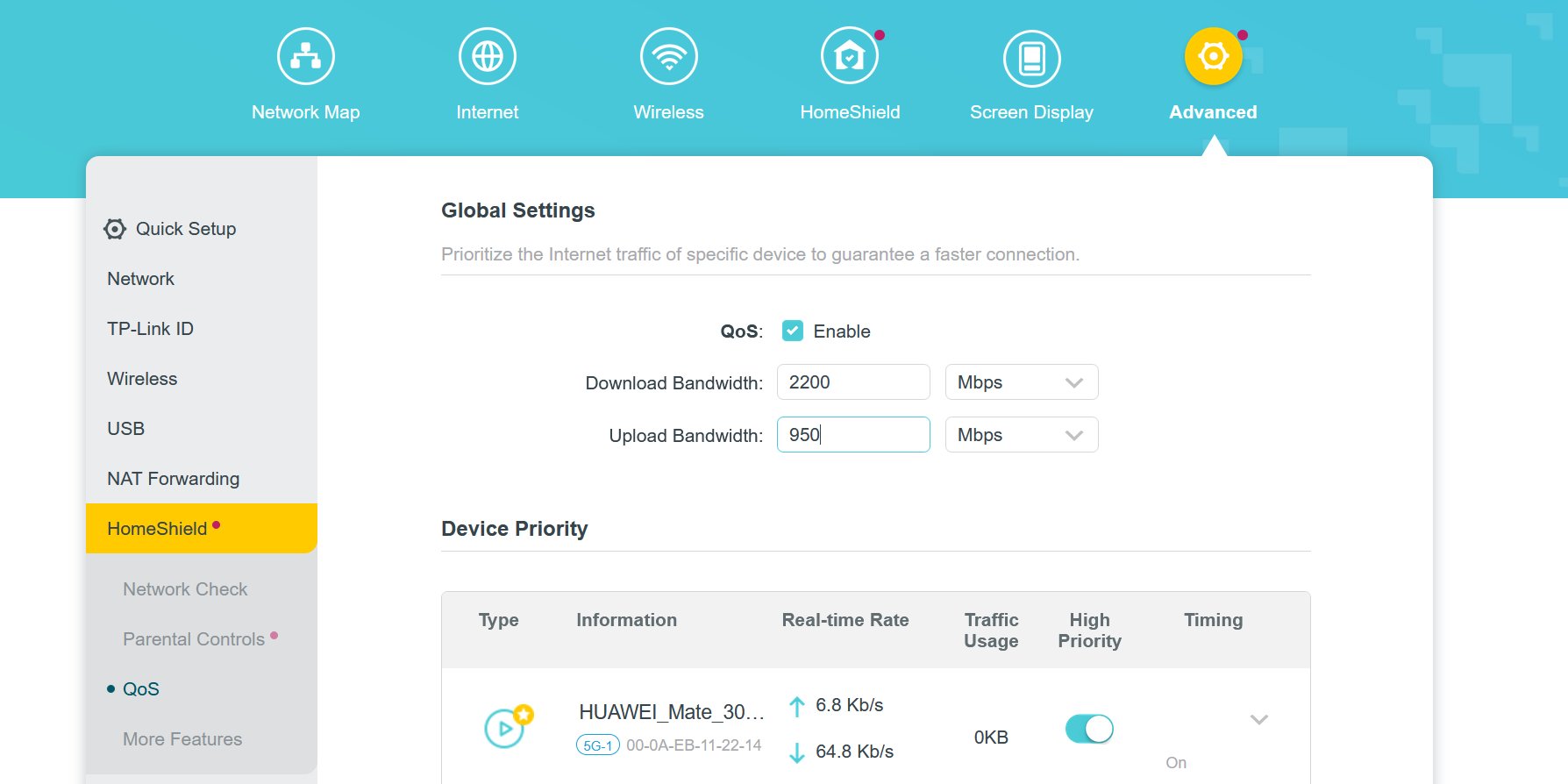This screenshot has width=1568, height=784.
Task: Click the HomeShield house icon
Action: pyautogui.click(x=850, y=56)
